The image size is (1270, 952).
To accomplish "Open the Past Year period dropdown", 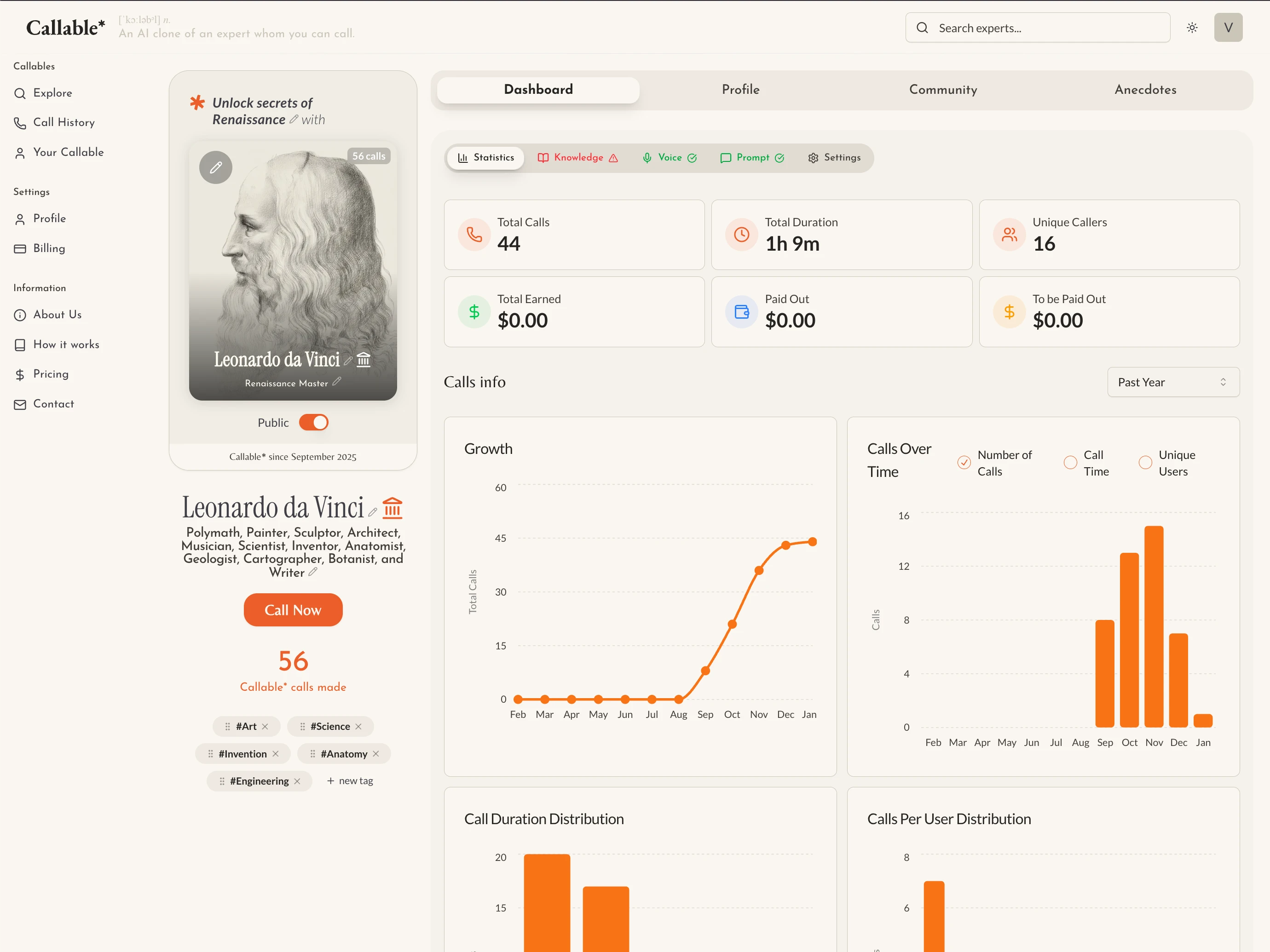I will [x=1172, y=382].
